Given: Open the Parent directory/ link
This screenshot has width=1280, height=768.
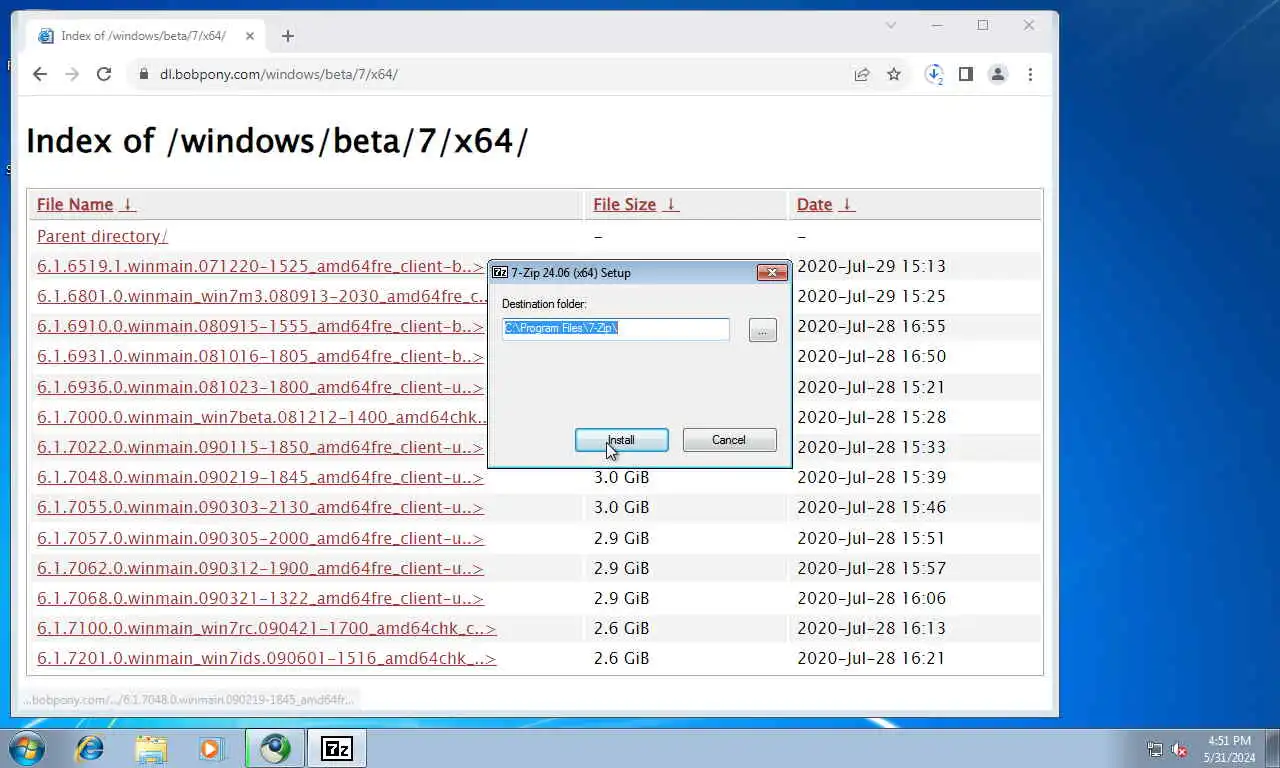Looking at the screenshot, I should 102,236.
